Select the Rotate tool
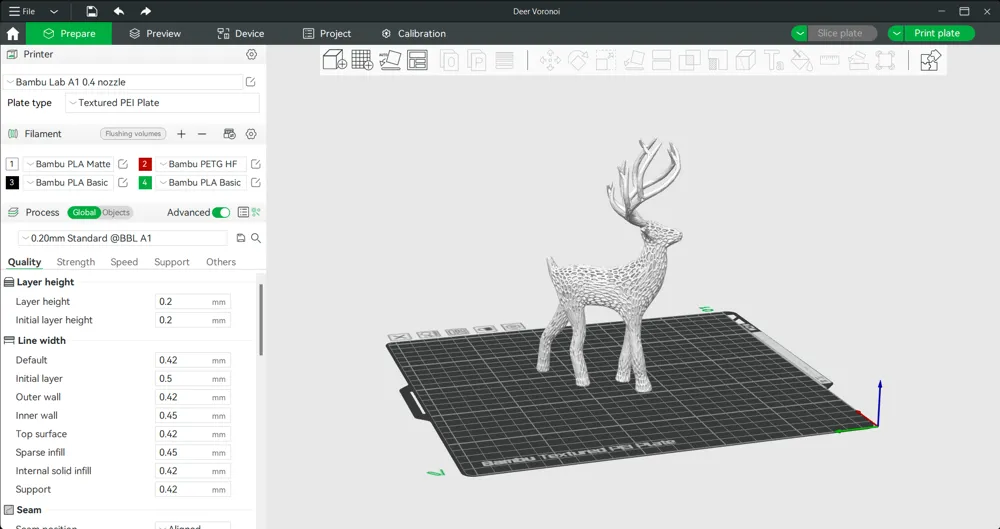The image size is (1000, 529). coord(578,61)
